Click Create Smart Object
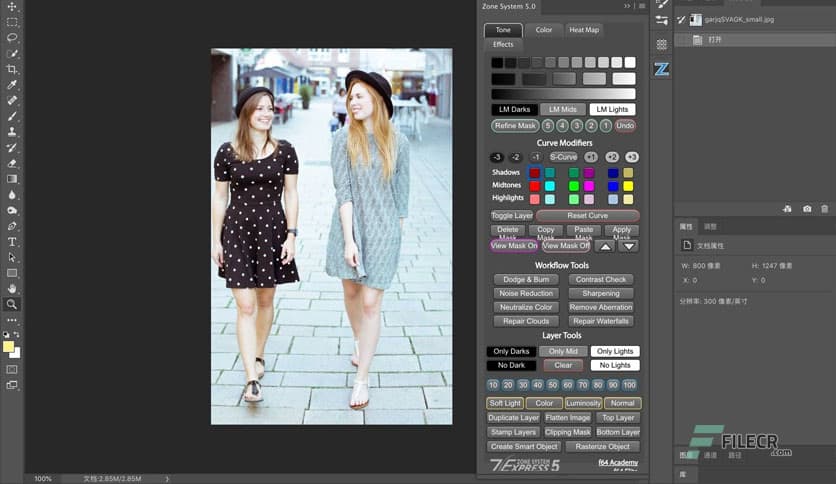The width and height of the screenshot is (836, 484). coord(524,447)
